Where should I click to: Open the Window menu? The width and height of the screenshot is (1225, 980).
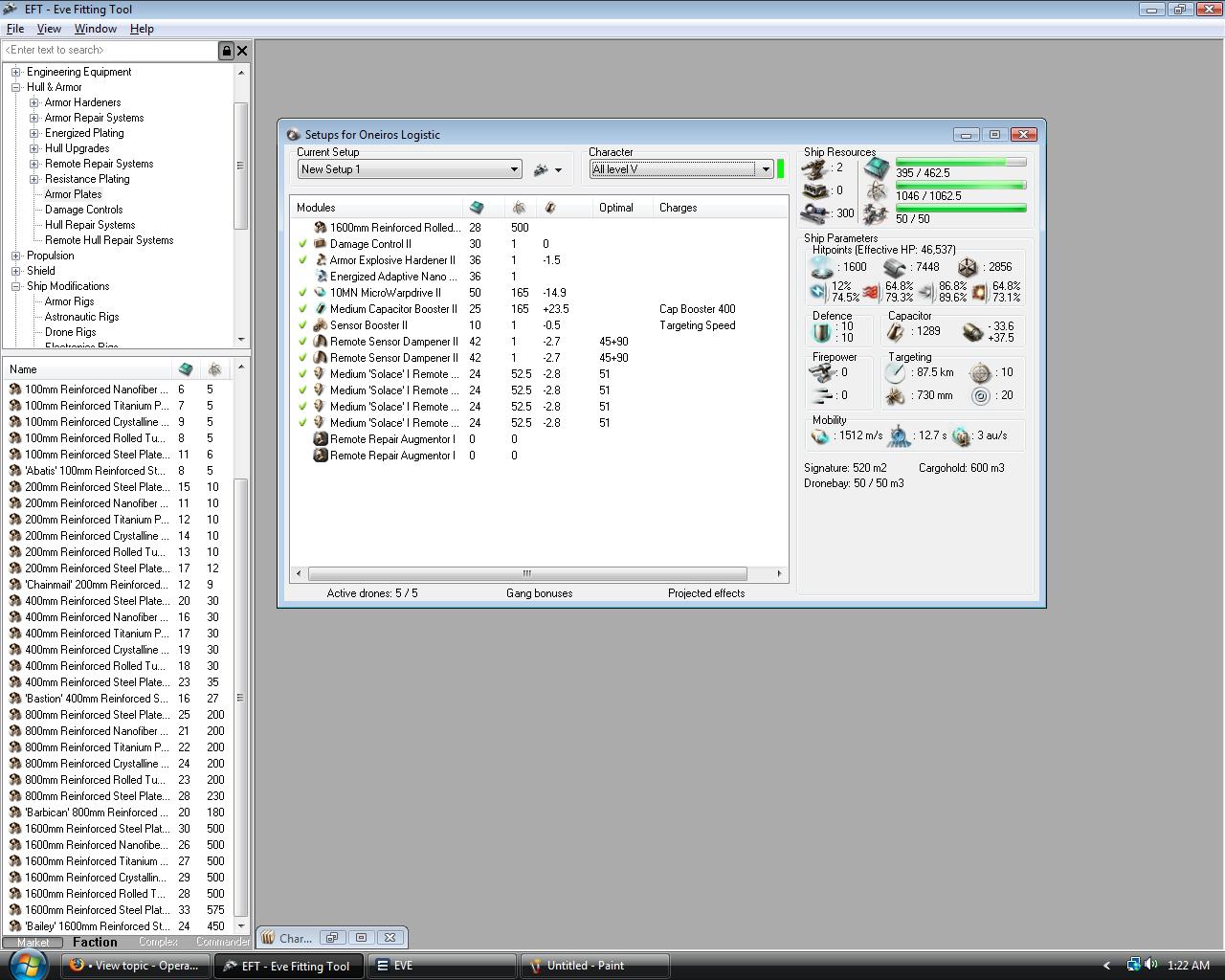pos(96,29)
